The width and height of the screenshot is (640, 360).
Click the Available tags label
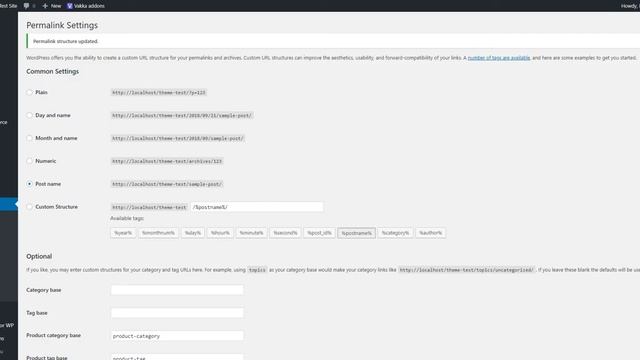(x=127, y=218)
